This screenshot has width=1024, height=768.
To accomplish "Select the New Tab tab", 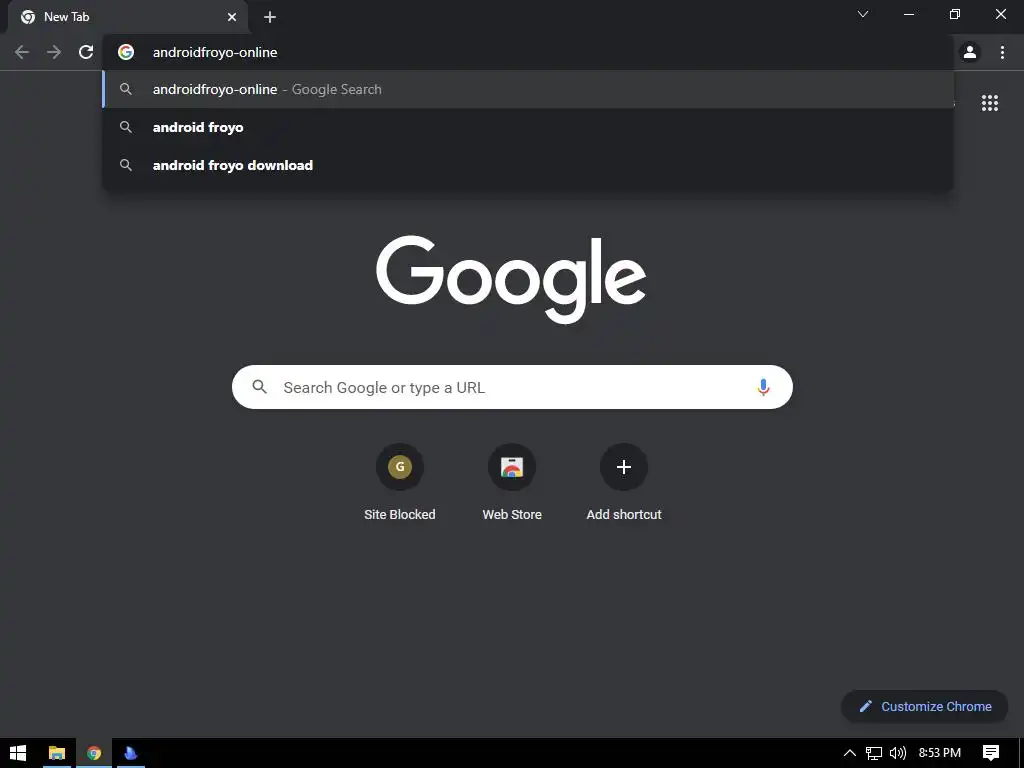I will pyautogui.click(x=128, y=17).
